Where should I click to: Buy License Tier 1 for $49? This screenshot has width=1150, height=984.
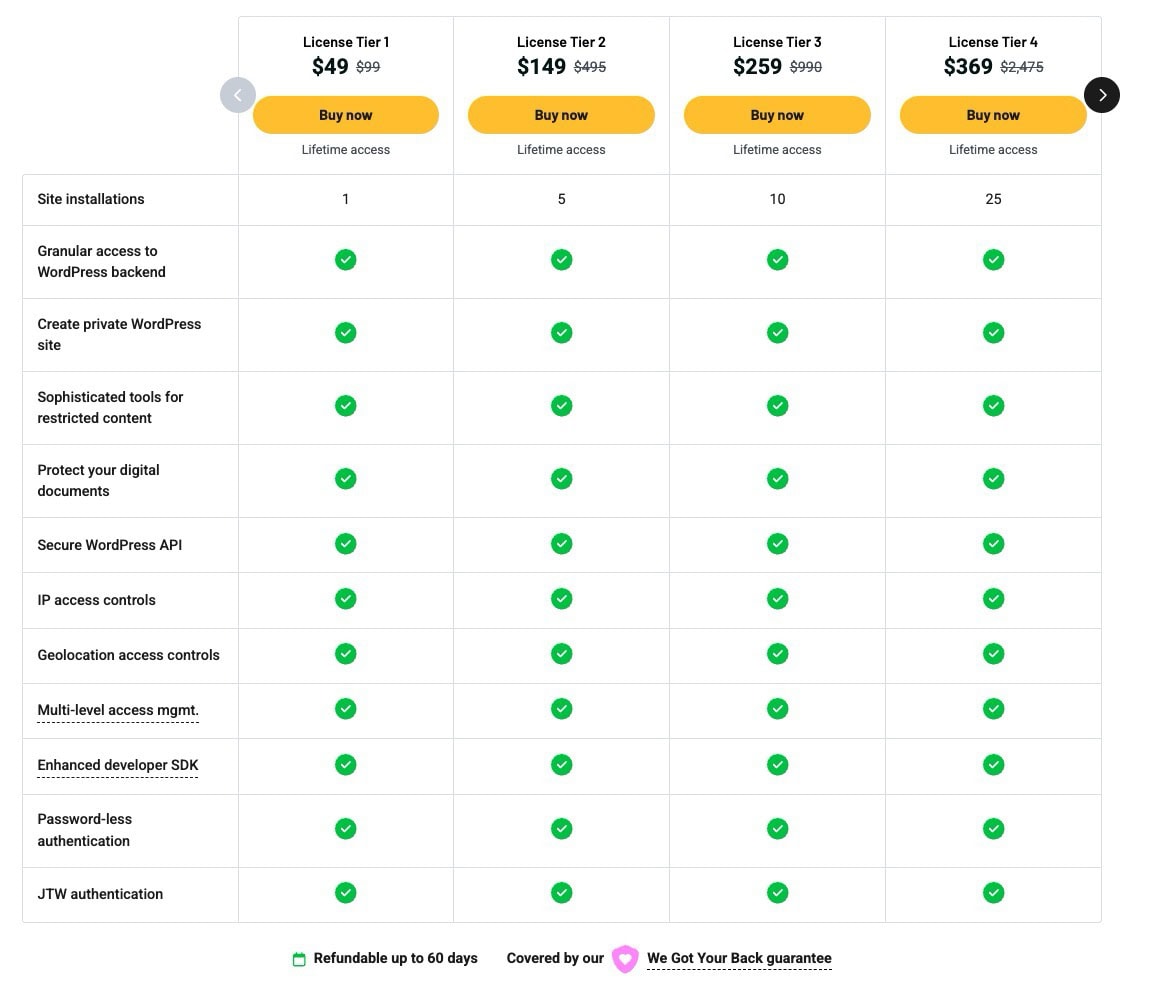(345, 115)
